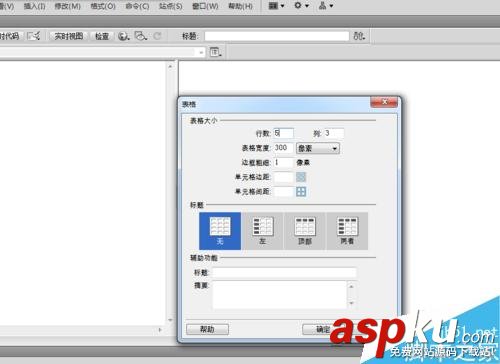Click summary box scroll down arrow
Screen dimensions: 500x364
(x=351, y=303)
